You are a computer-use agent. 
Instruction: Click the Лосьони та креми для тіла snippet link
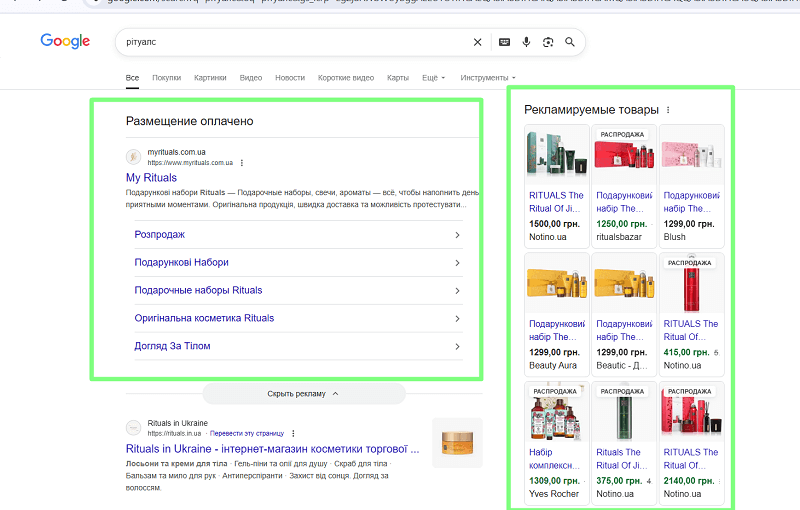[177, 464]
